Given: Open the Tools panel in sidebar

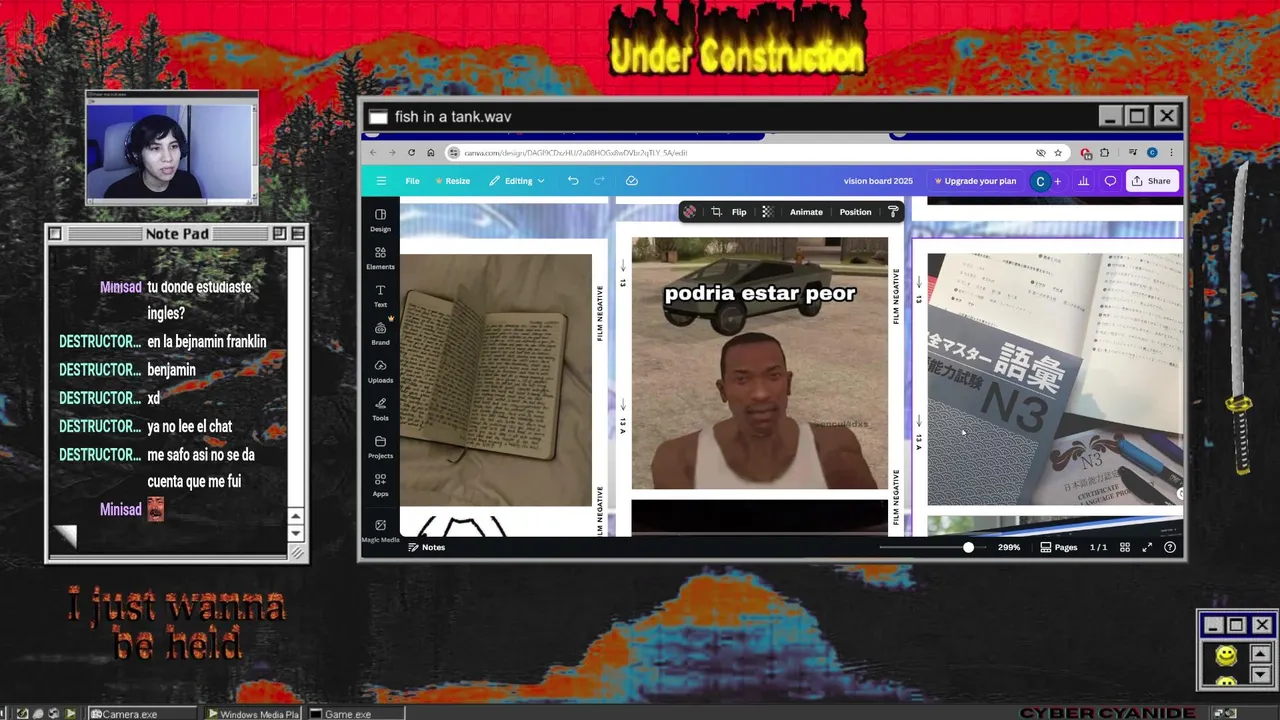Looking at the screenshot, I should (380, 409).
